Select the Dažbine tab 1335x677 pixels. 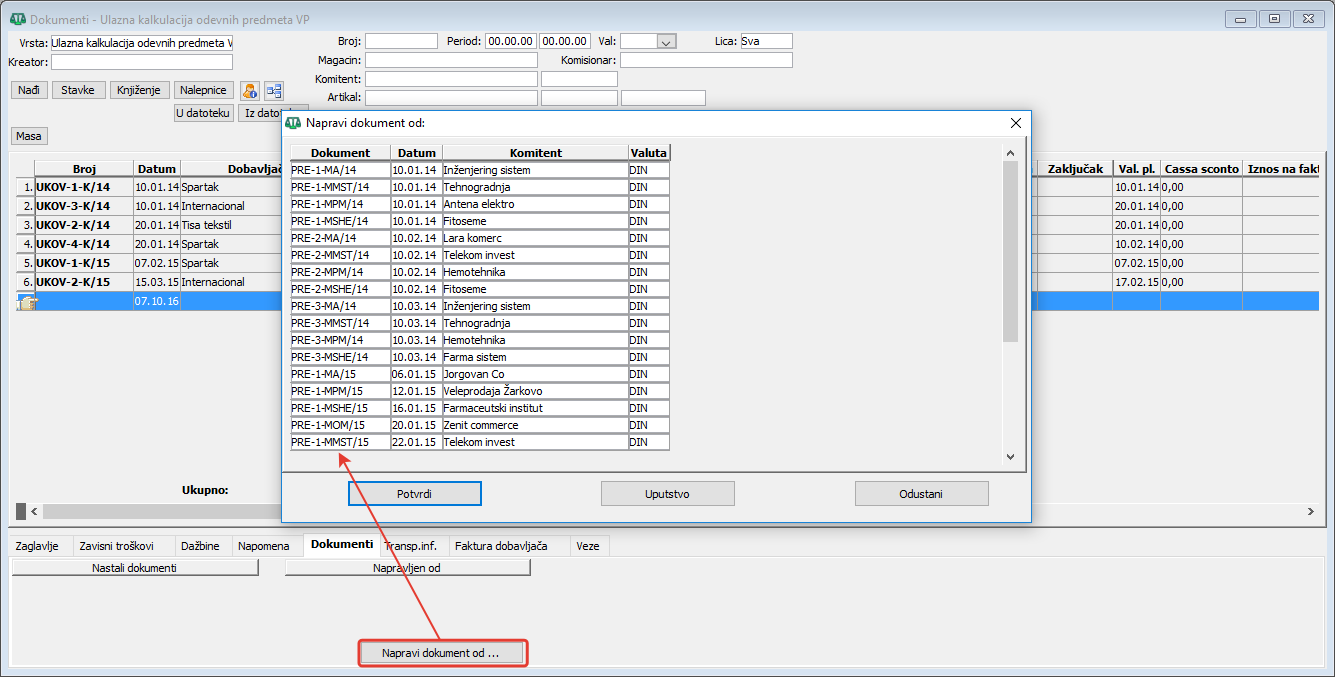pos(199,546)
